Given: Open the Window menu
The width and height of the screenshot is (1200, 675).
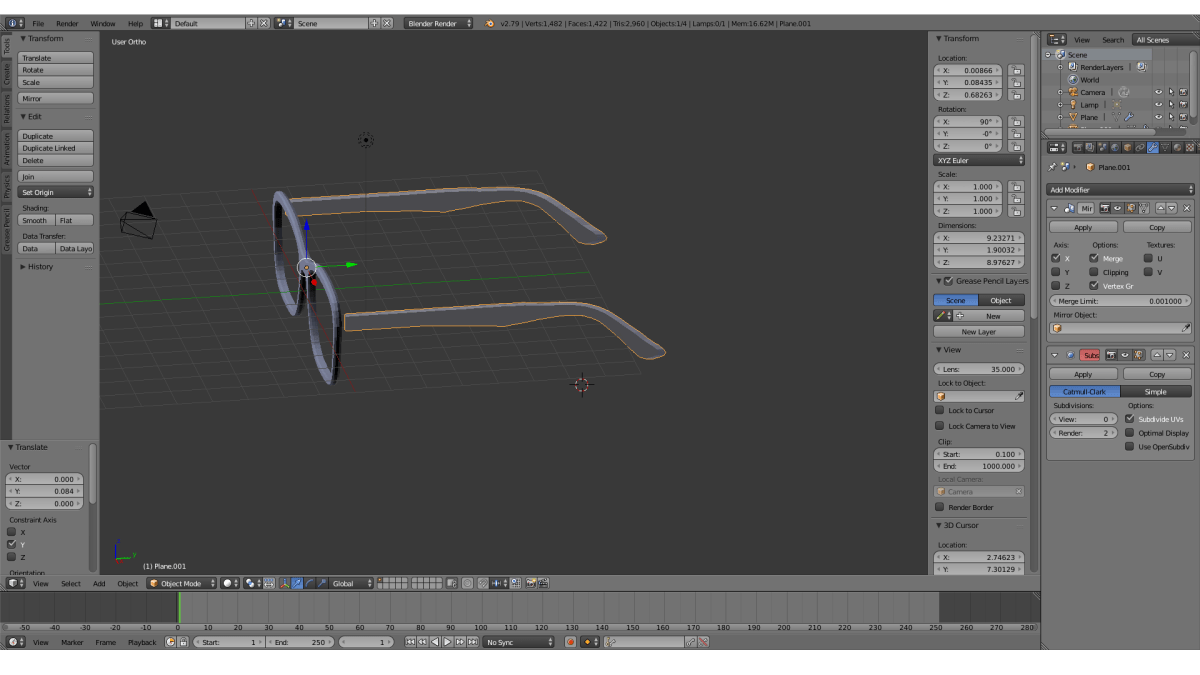Looking at the screenshot, I should pyautogui.click(x=102, y=23).
